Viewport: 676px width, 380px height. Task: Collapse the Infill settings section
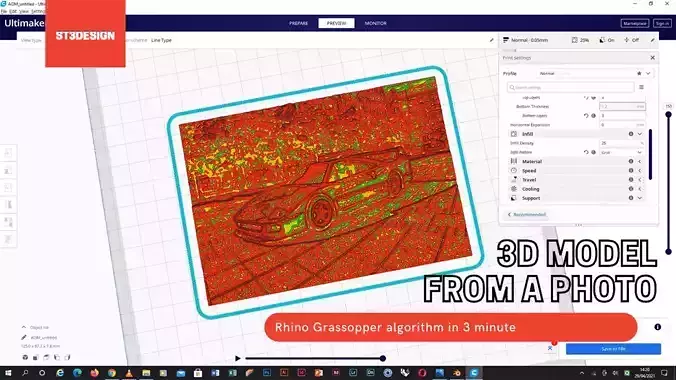[x=640, y=134]
